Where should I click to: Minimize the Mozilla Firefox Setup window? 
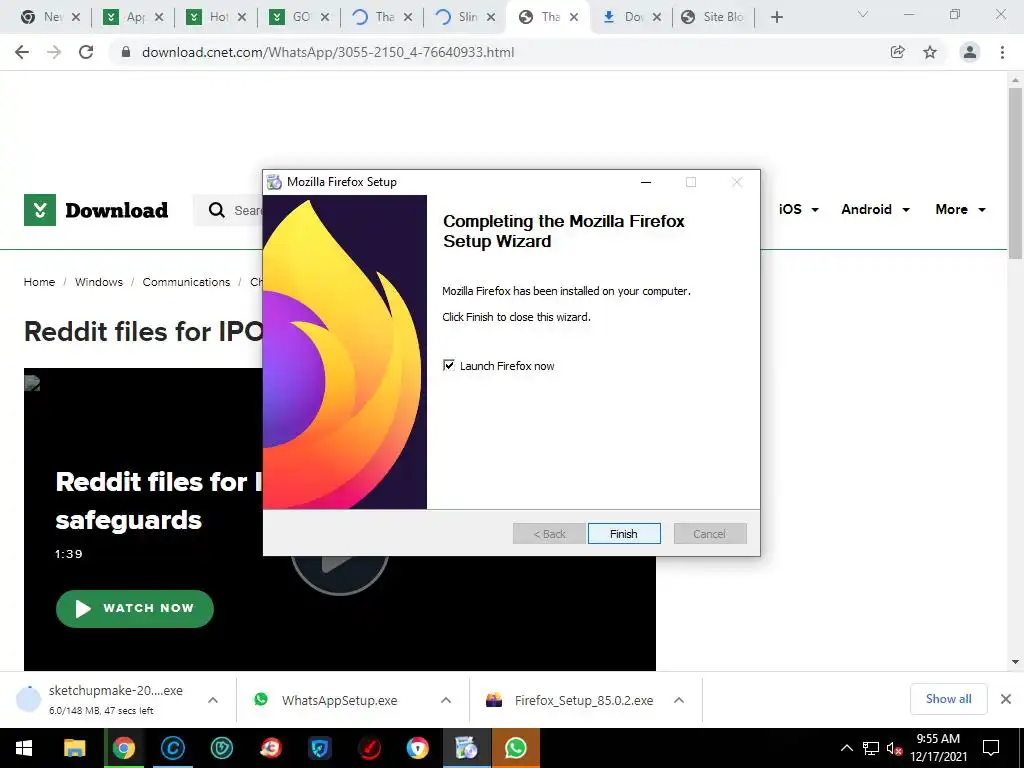[x=646, y=182]
